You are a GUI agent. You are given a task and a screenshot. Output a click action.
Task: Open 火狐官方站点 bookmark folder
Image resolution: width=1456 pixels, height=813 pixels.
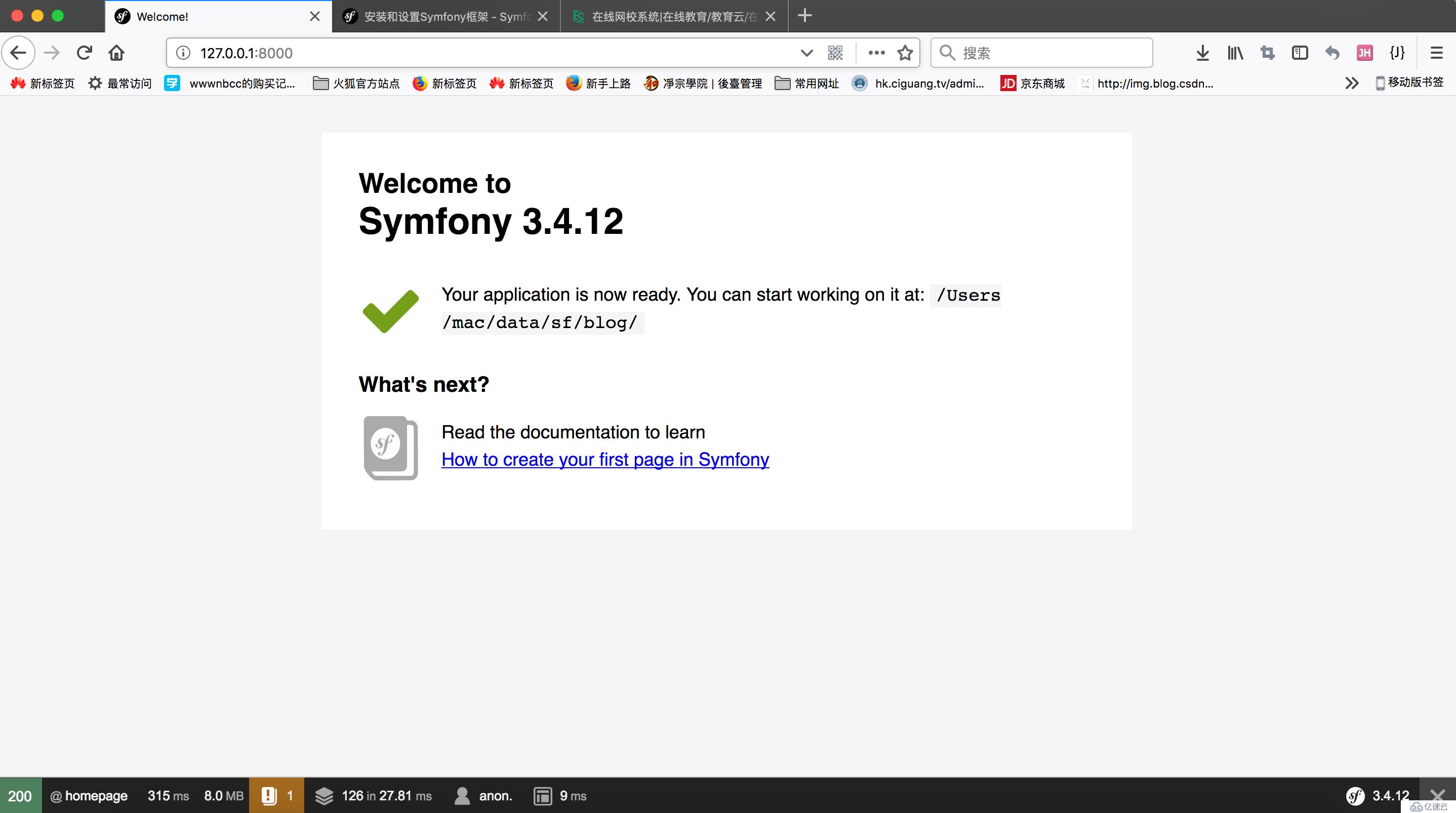click(356, 83)
